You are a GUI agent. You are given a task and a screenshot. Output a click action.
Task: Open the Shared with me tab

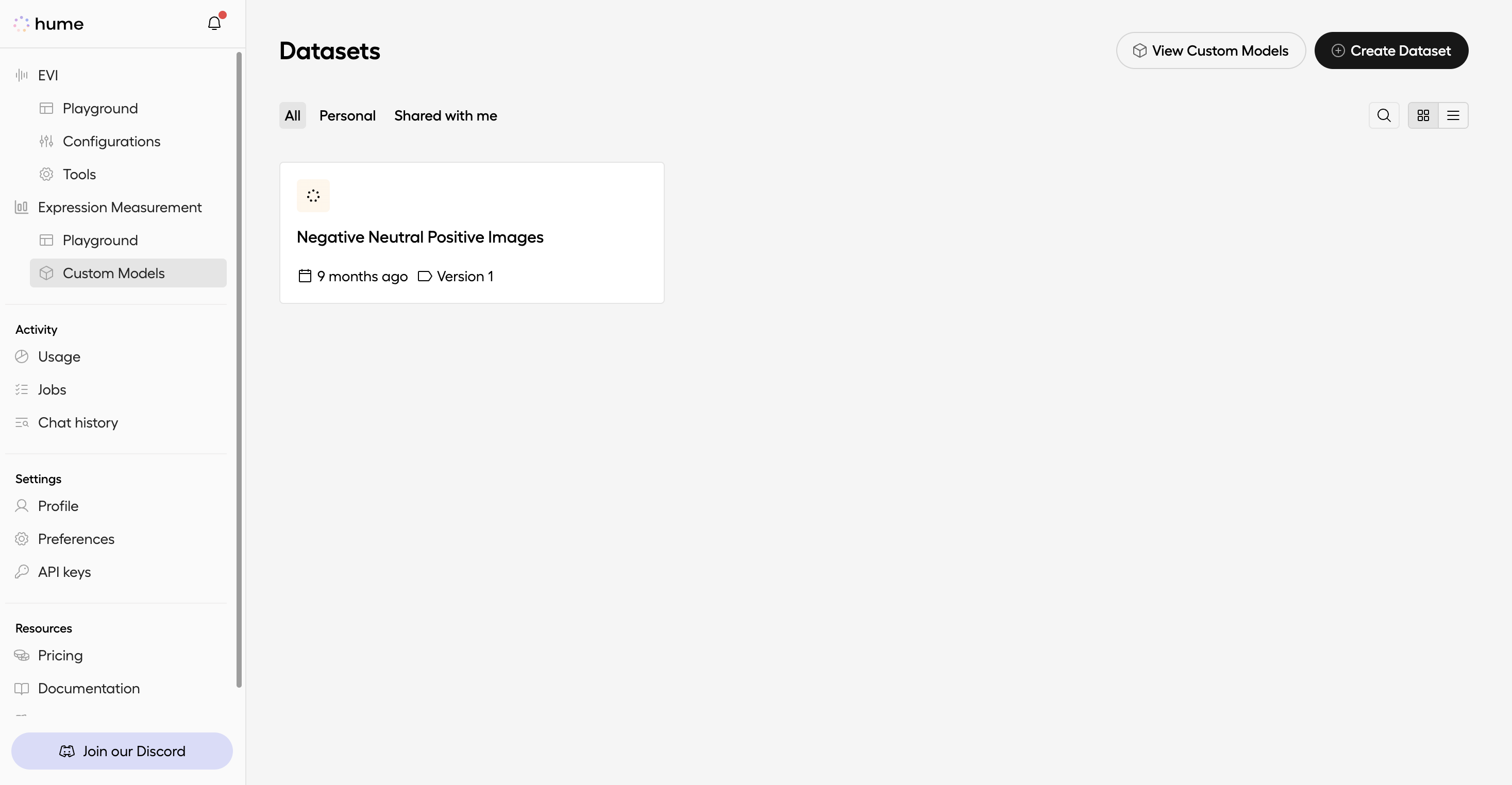pos(445,115)
